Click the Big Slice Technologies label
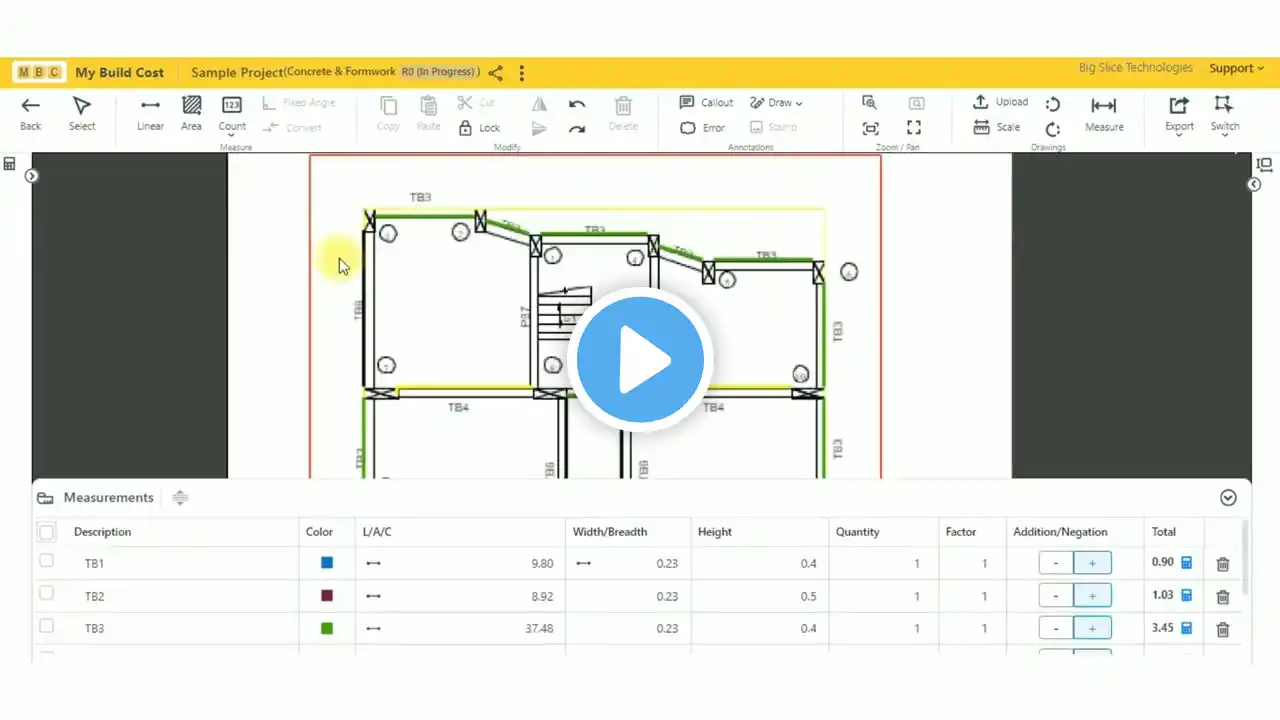Screen dimensions: 1280x720 1136,68
